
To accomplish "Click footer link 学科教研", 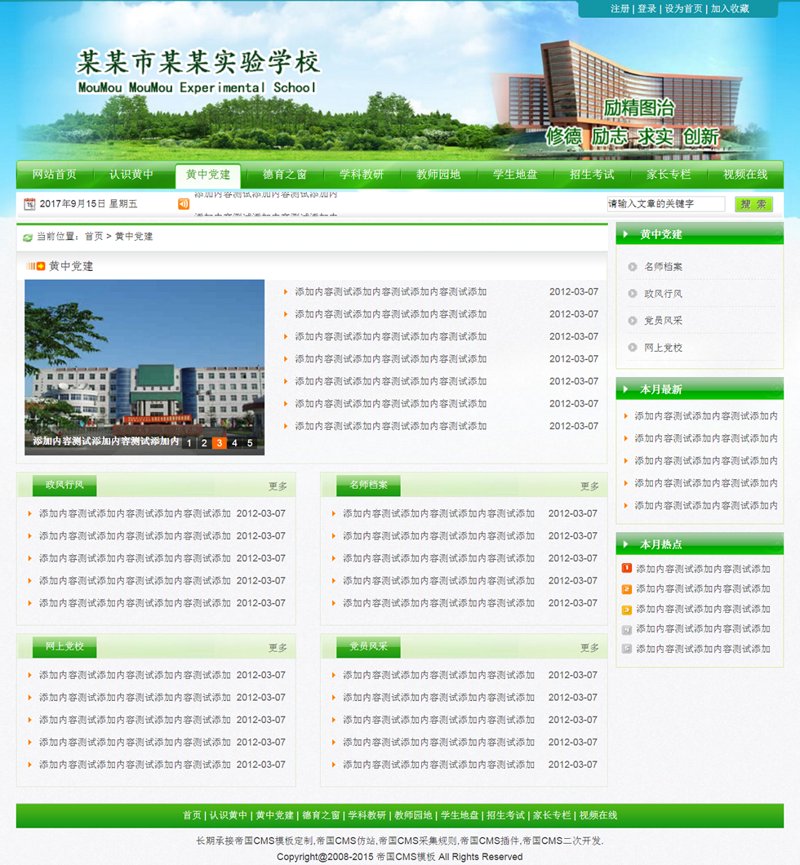I will [367, 815].
